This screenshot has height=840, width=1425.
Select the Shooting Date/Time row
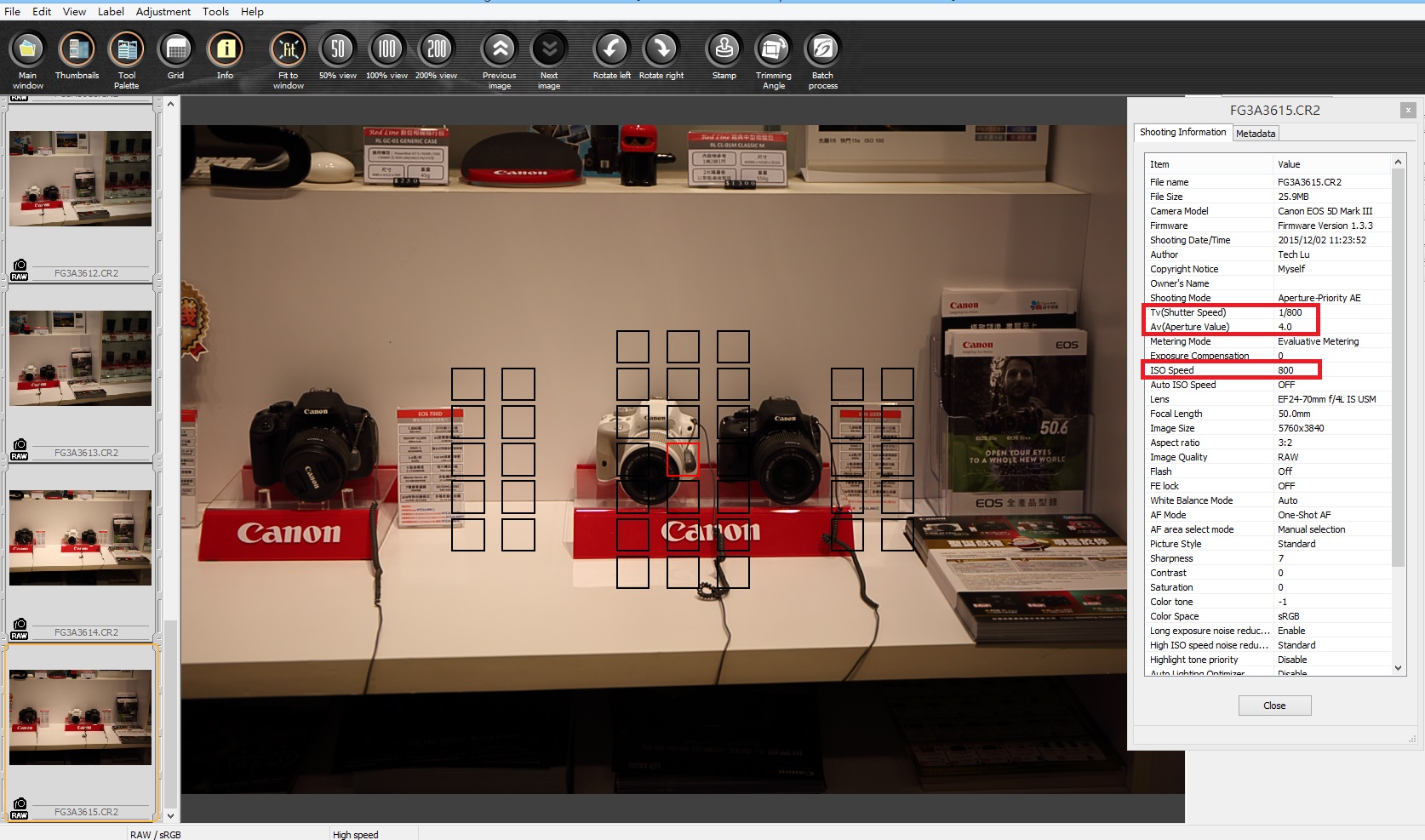tap(1268, 240)
